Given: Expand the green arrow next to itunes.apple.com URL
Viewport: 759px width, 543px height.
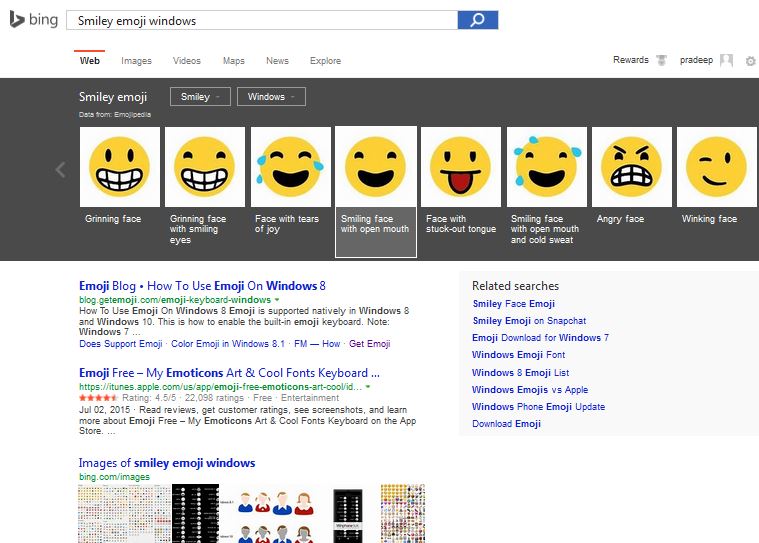Looking at the screenshot, I should coord(368,387).
